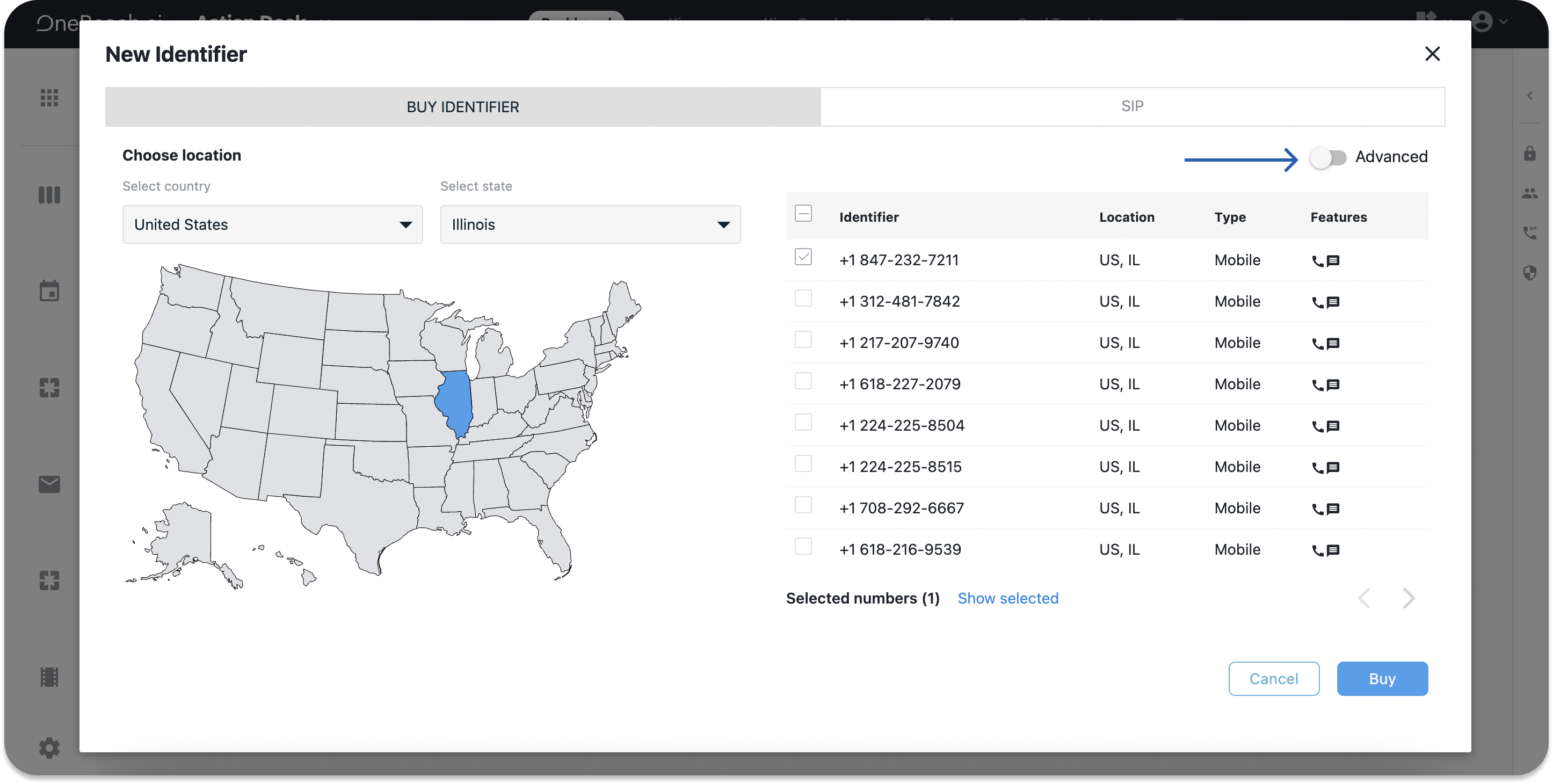Image resolution: width=1553 pixels, height=784 pixels.
Task: Click the lock icon in right panel
Action: (x=1529, y=154)
